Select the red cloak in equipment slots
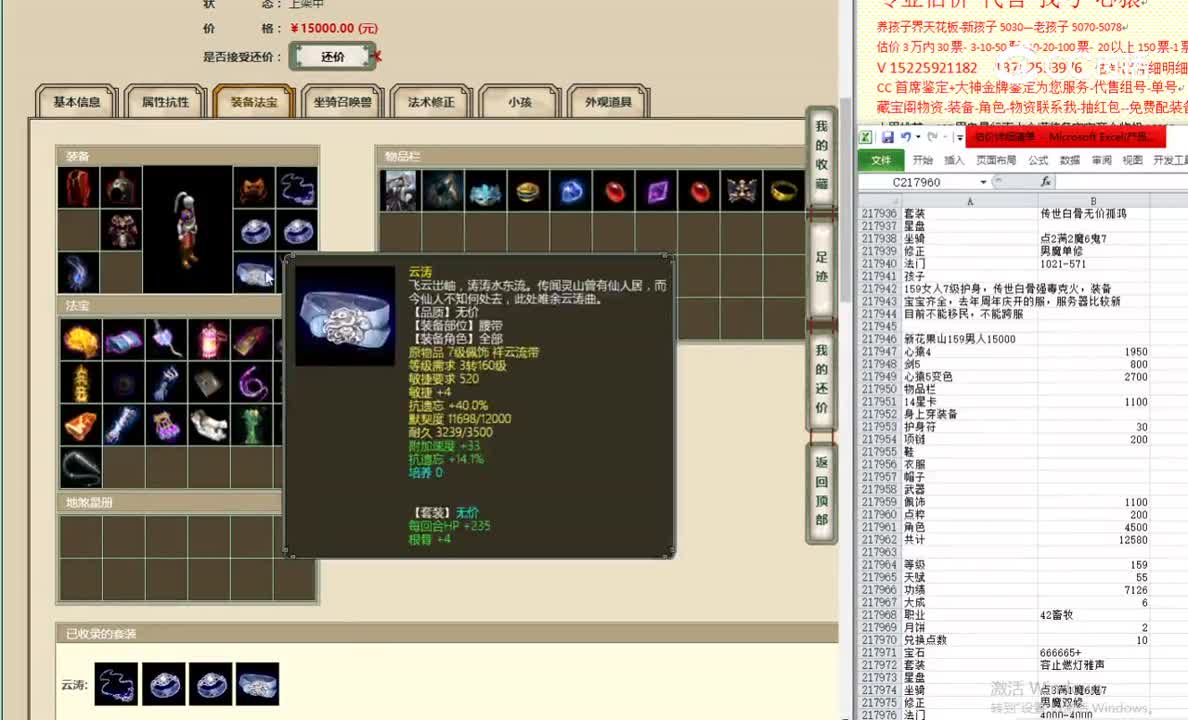The image size is (1188, 720). [x=78, y=187]
